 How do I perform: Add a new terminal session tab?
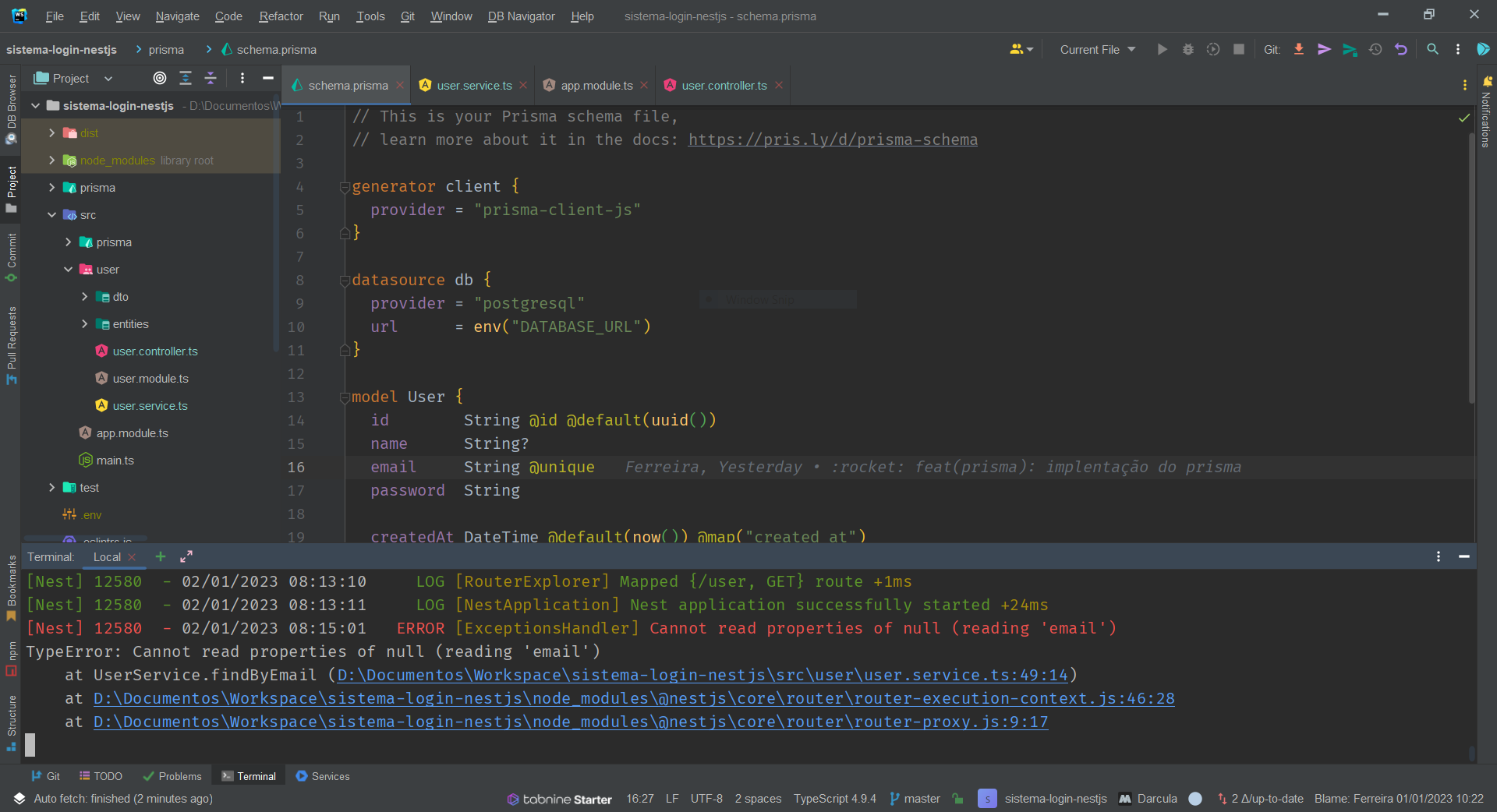(x=161, y=556)
